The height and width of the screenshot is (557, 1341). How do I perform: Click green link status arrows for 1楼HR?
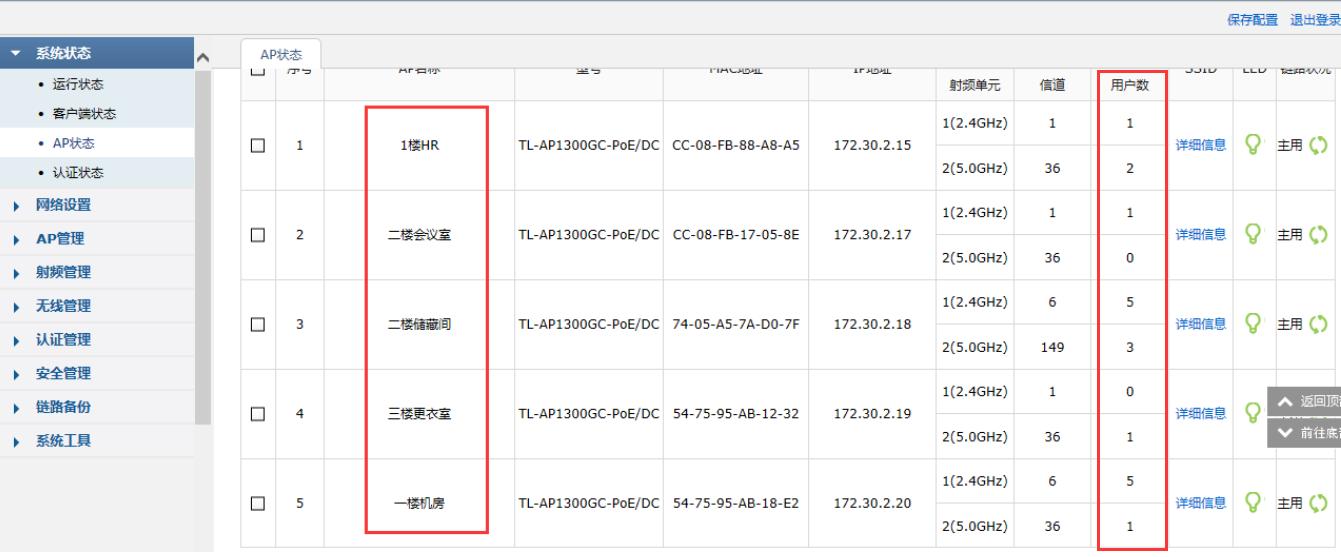[1317, 146]
